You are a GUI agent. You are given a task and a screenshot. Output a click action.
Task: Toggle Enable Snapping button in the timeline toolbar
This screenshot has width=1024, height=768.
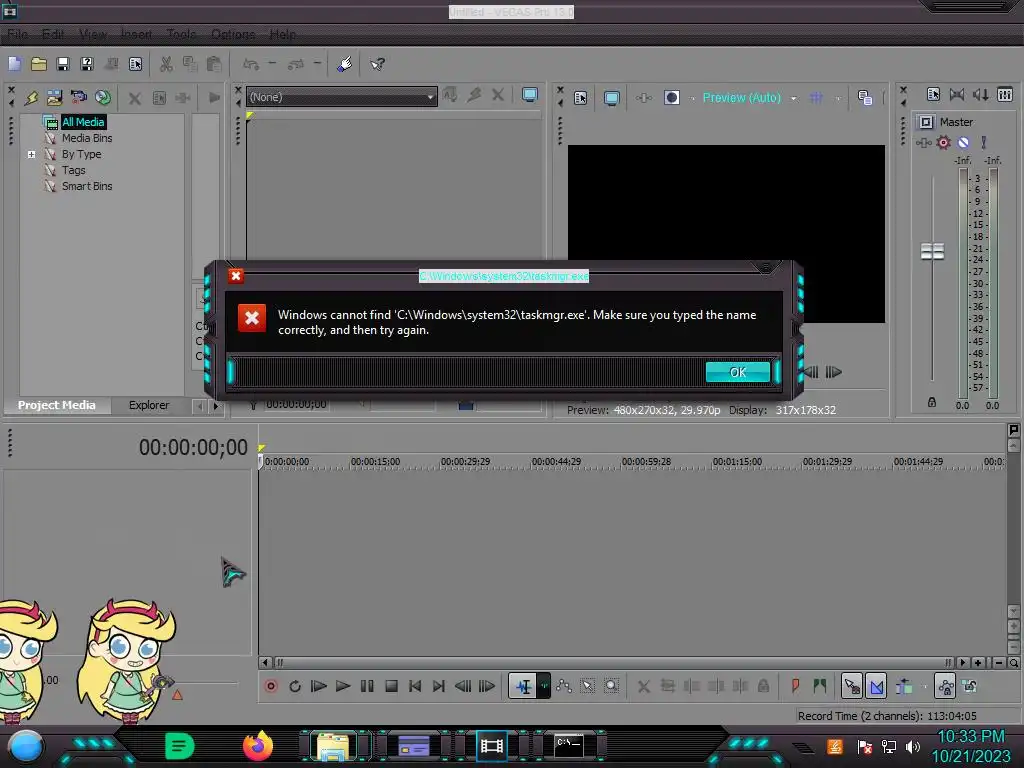[852, 686]
